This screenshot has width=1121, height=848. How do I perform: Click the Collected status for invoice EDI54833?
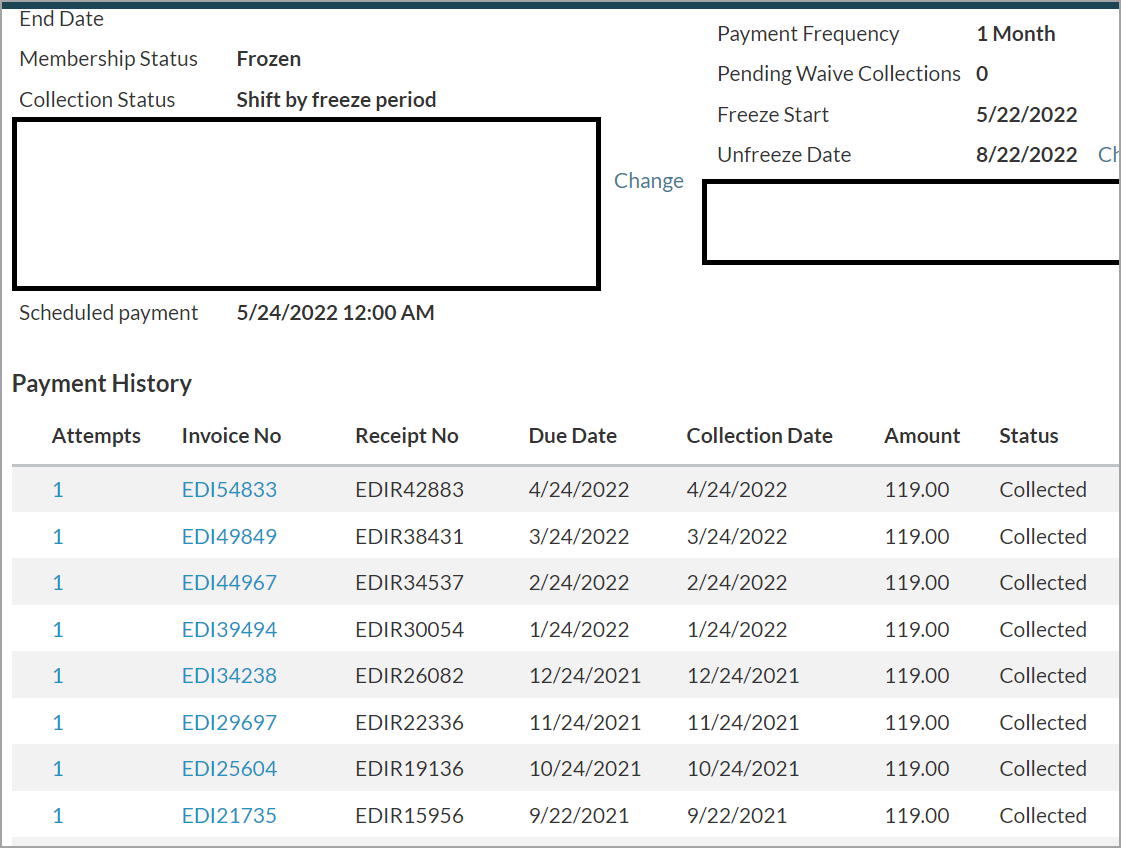1042,490
